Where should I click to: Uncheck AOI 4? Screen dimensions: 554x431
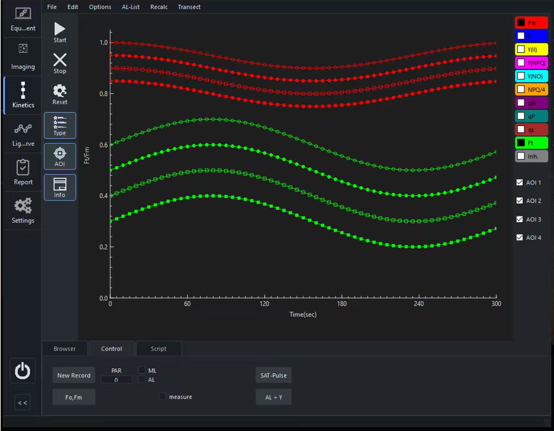pos(519,237)
